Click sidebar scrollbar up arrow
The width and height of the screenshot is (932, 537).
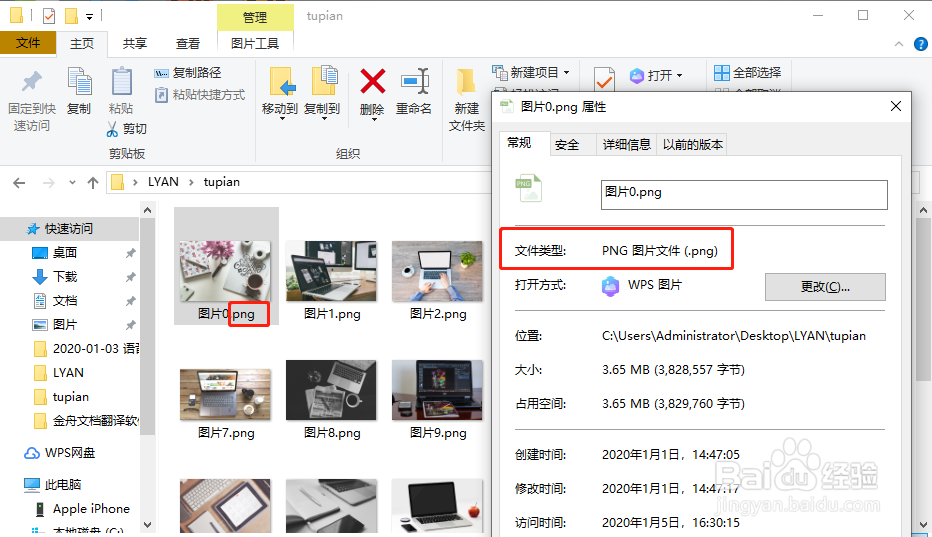click(147, 210)
